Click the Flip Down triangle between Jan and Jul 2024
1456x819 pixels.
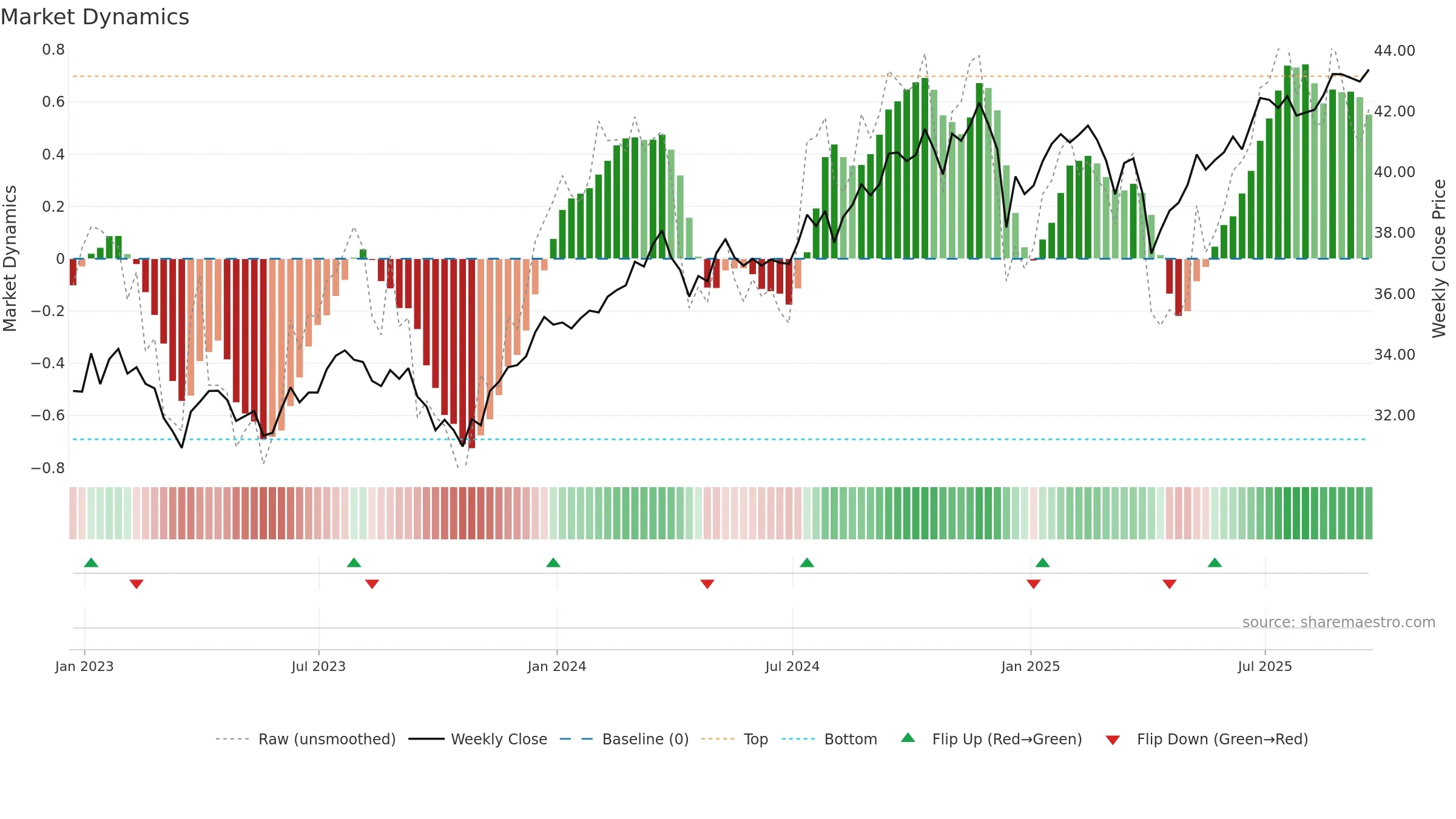707,584
